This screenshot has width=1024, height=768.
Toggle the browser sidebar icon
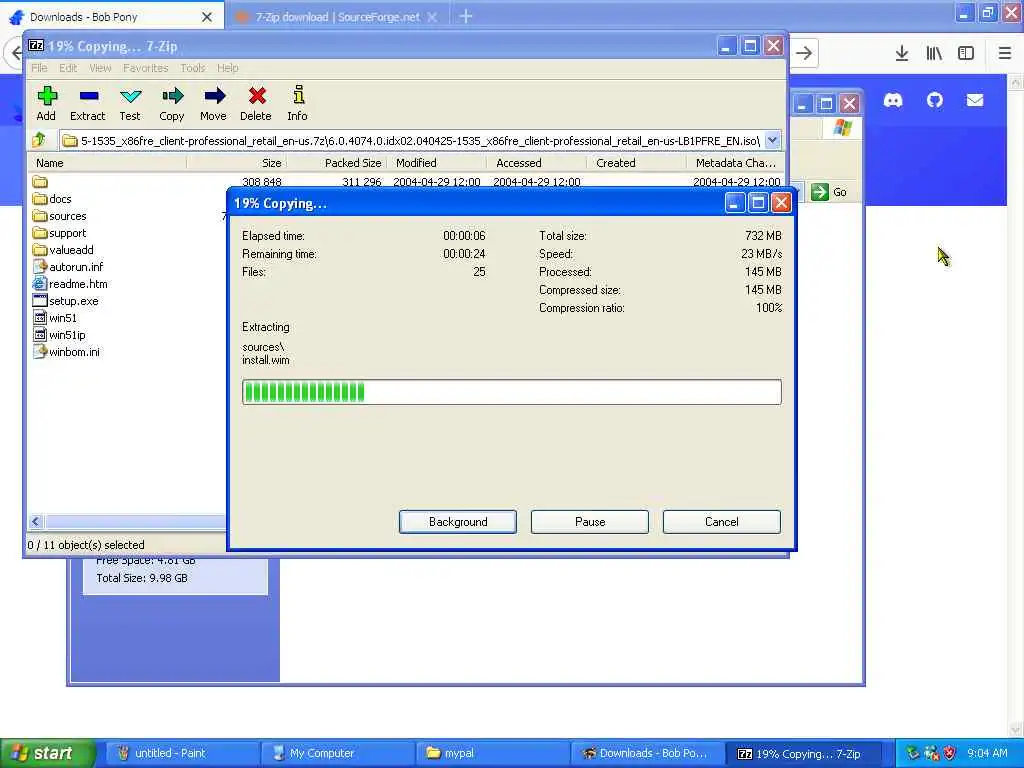(966, 53)
